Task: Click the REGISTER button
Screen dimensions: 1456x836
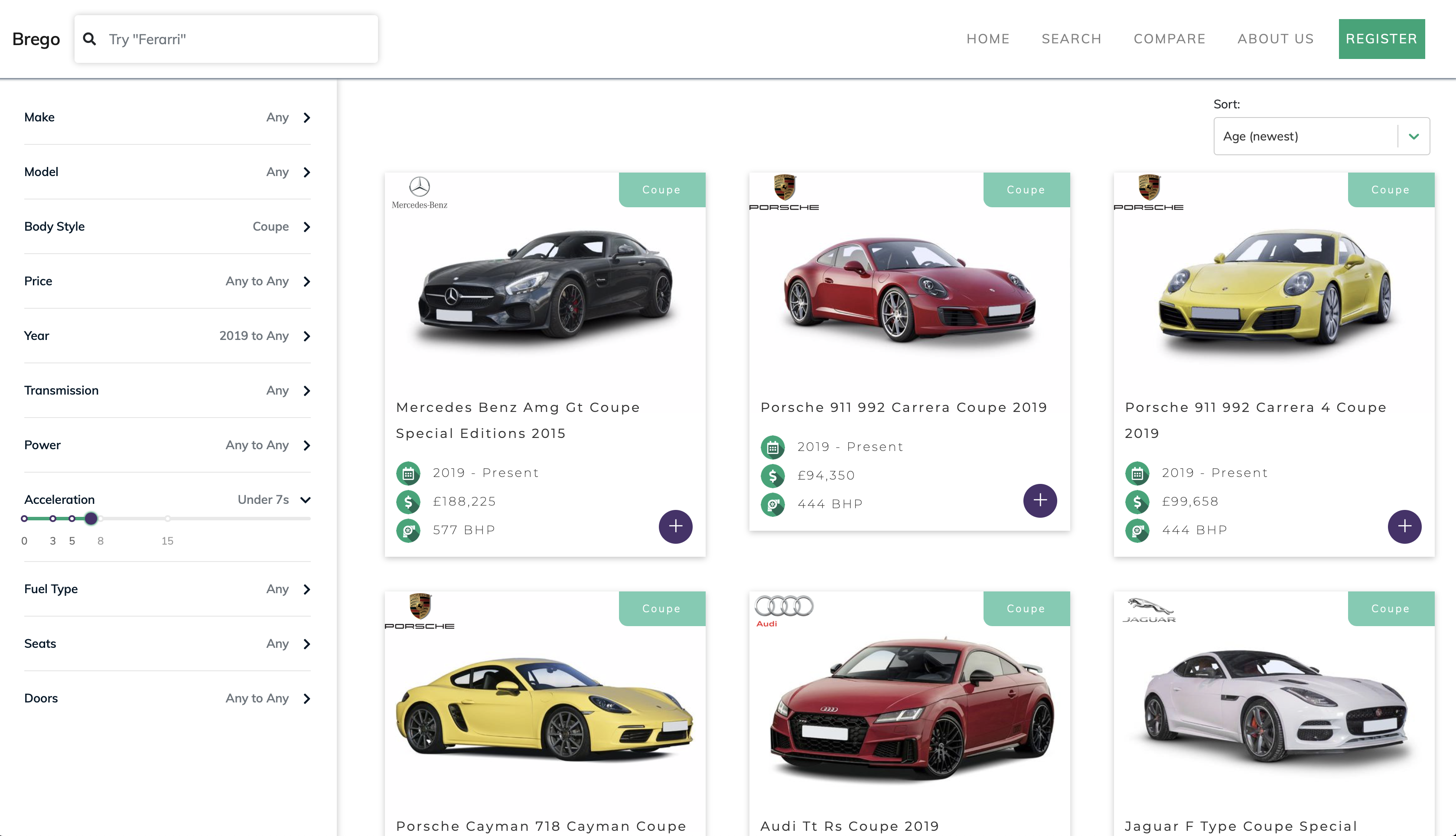Action: [1382, 39]
